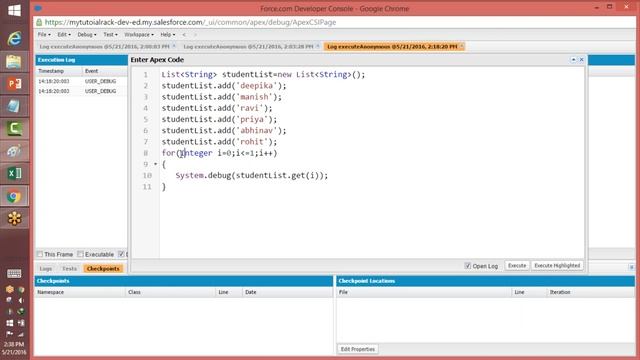Toggle the This Frame checkbox
The width and height of the screenshot is (640, 360).
40,254
